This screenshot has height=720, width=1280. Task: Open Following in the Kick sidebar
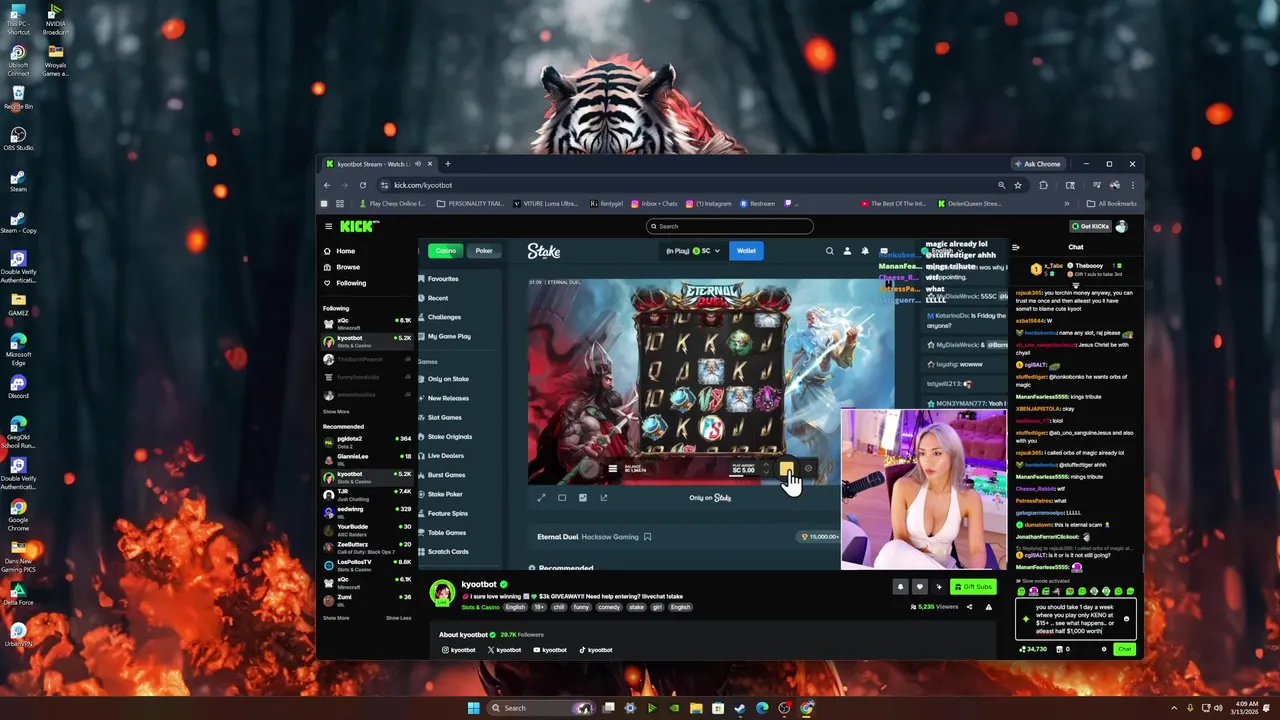(345, 283)
